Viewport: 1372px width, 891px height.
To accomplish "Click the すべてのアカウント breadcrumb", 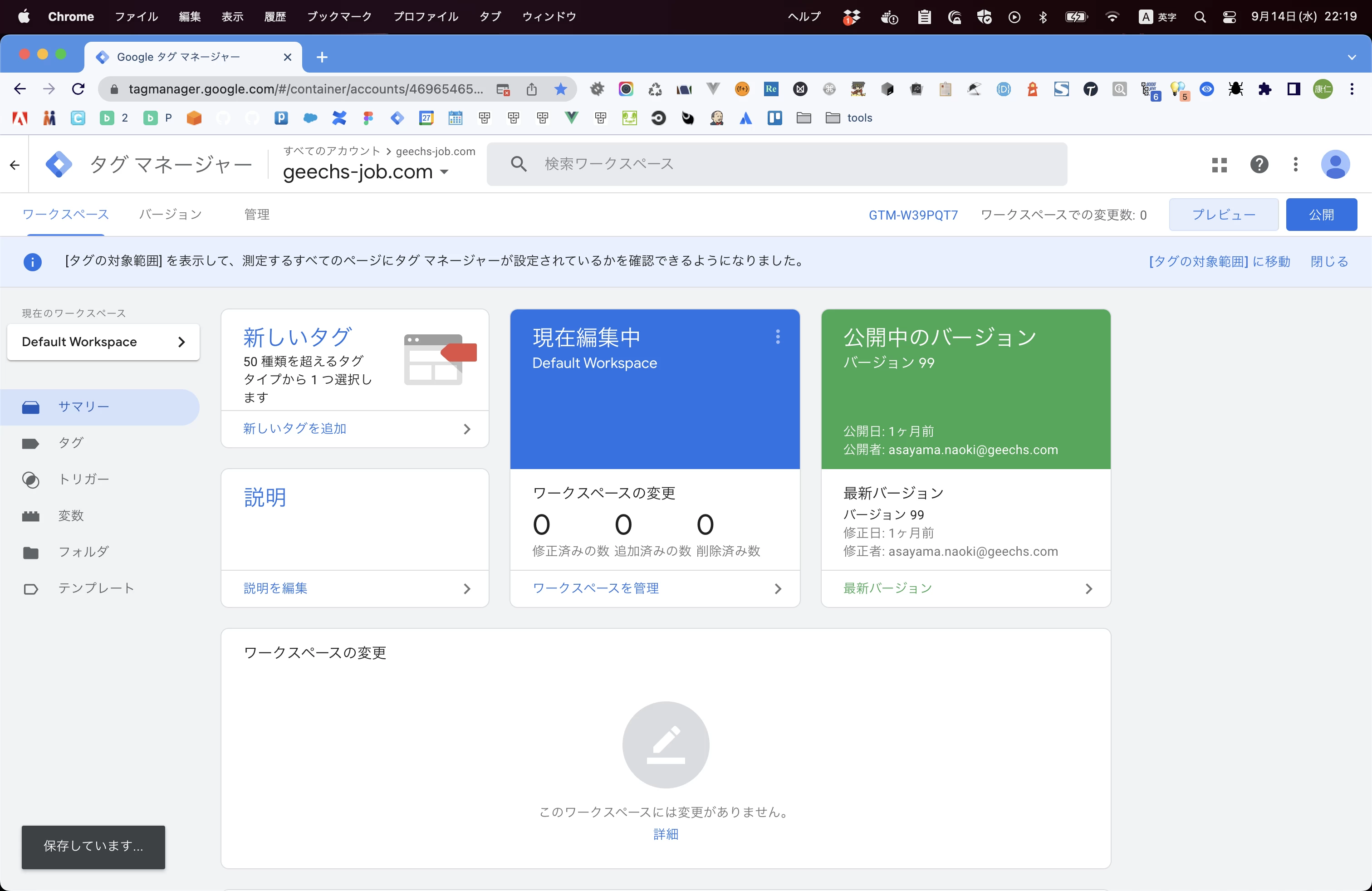I will click(332, 151).
